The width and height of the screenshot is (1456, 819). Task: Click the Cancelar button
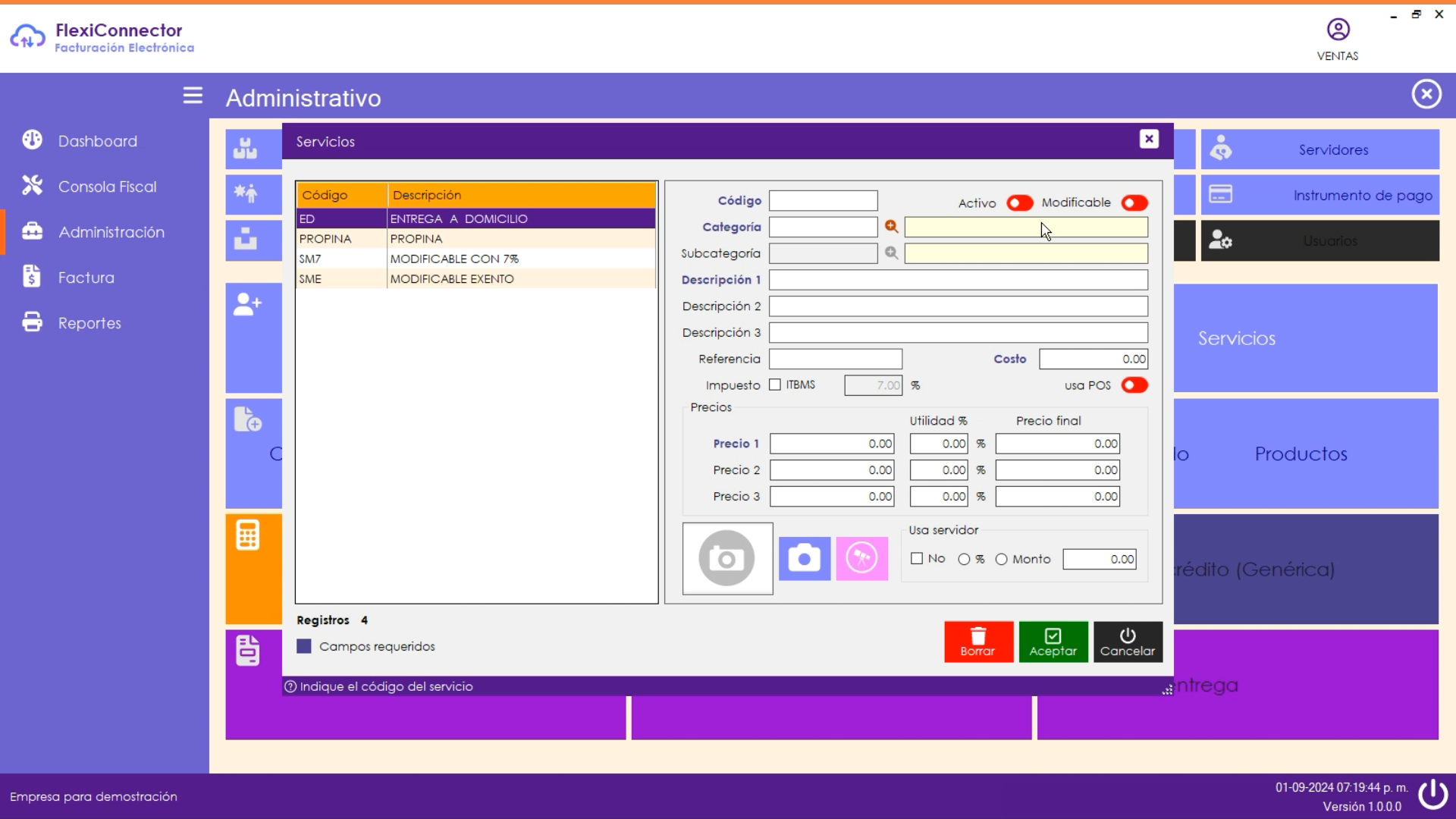(x=1128, y=642)
